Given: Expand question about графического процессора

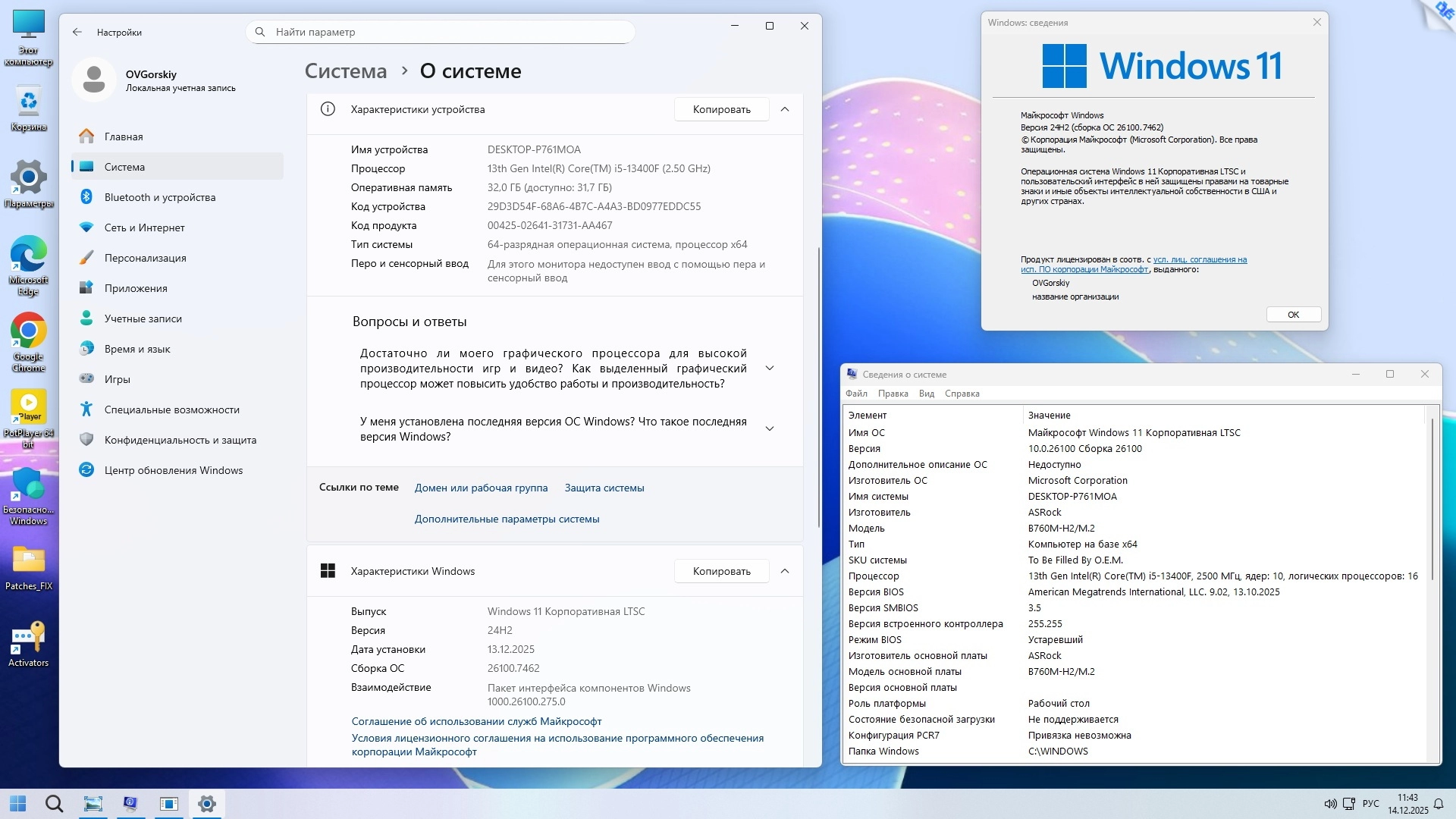Looking at the screenshot, I should (770, 369).
